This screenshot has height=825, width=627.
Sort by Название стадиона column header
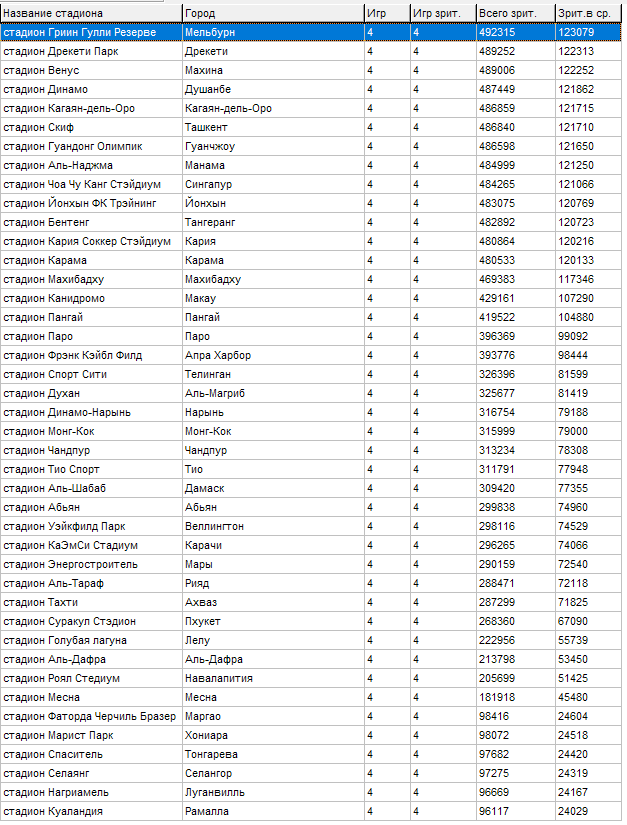[90, 13]
